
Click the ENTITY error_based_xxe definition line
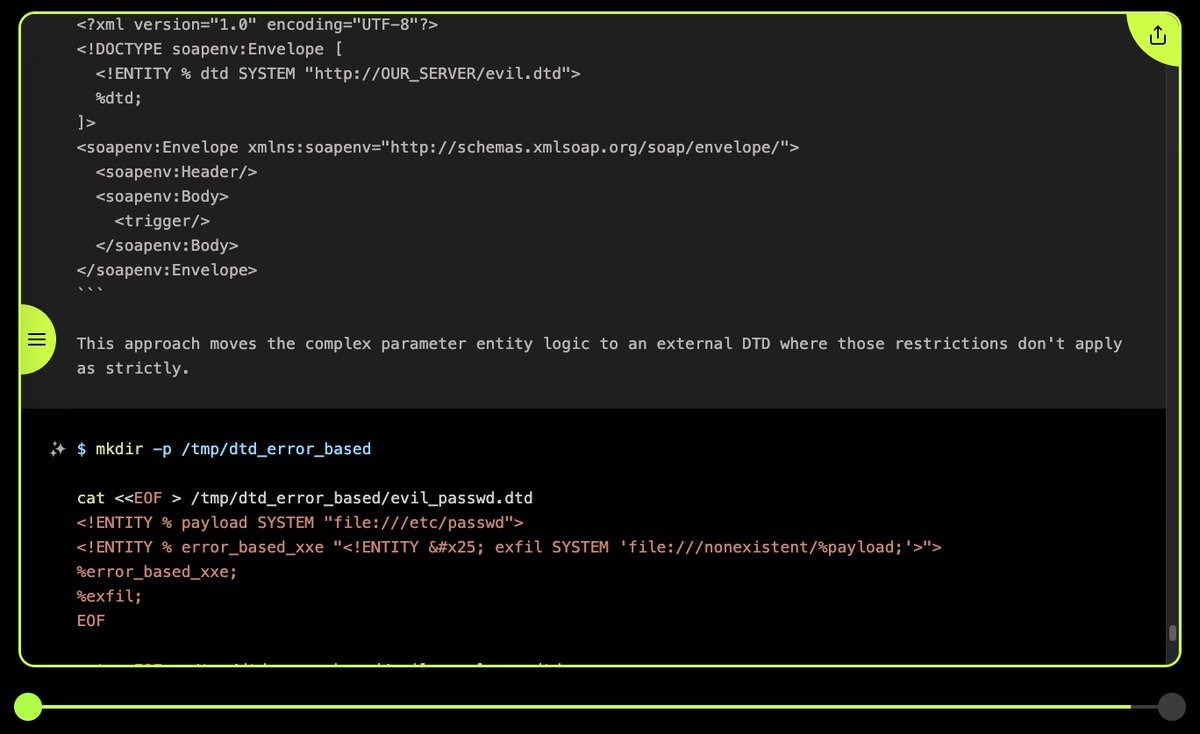[510, 547]
